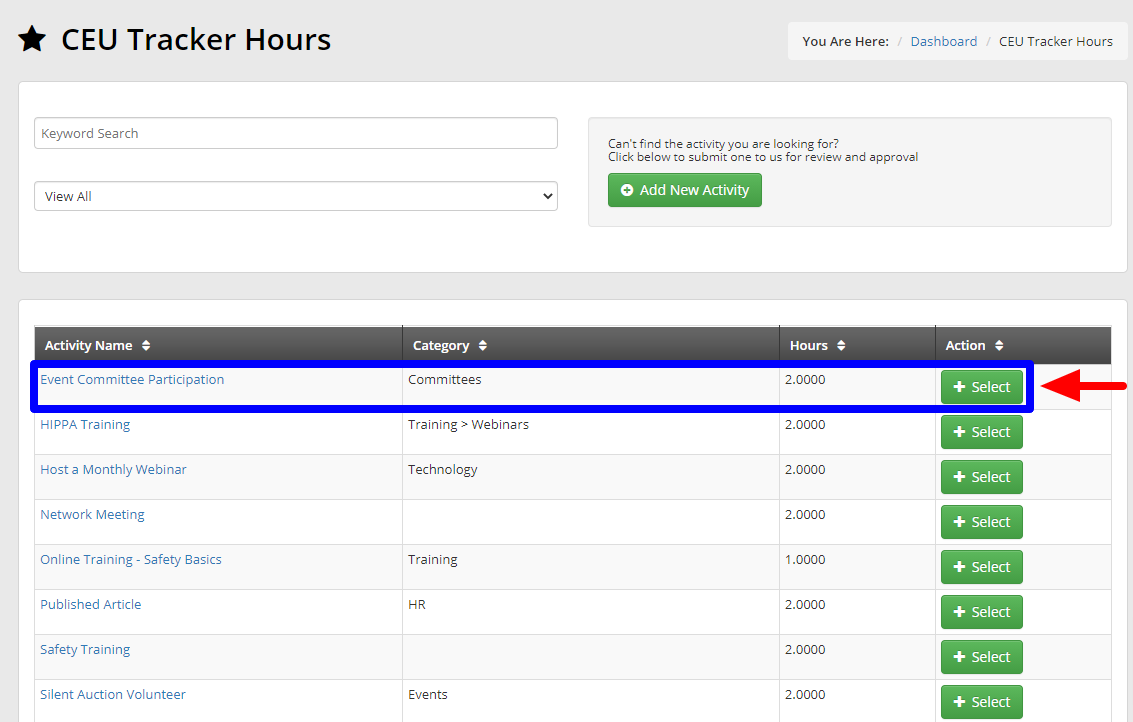Click the hours value for Event Committee Participation

805,379
